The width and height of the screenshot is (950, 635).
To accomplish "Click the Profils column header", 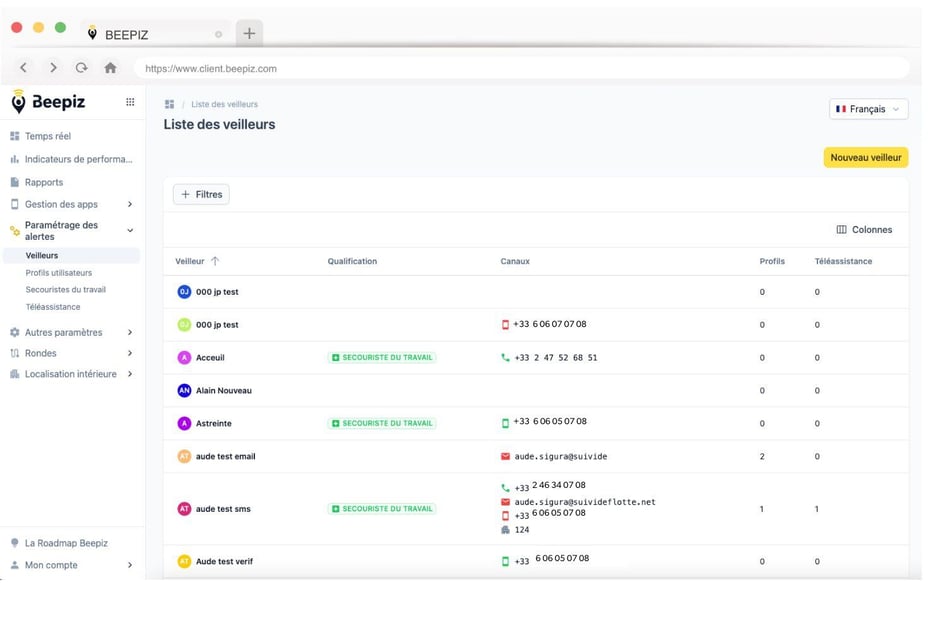I will (x=772, y=261).
